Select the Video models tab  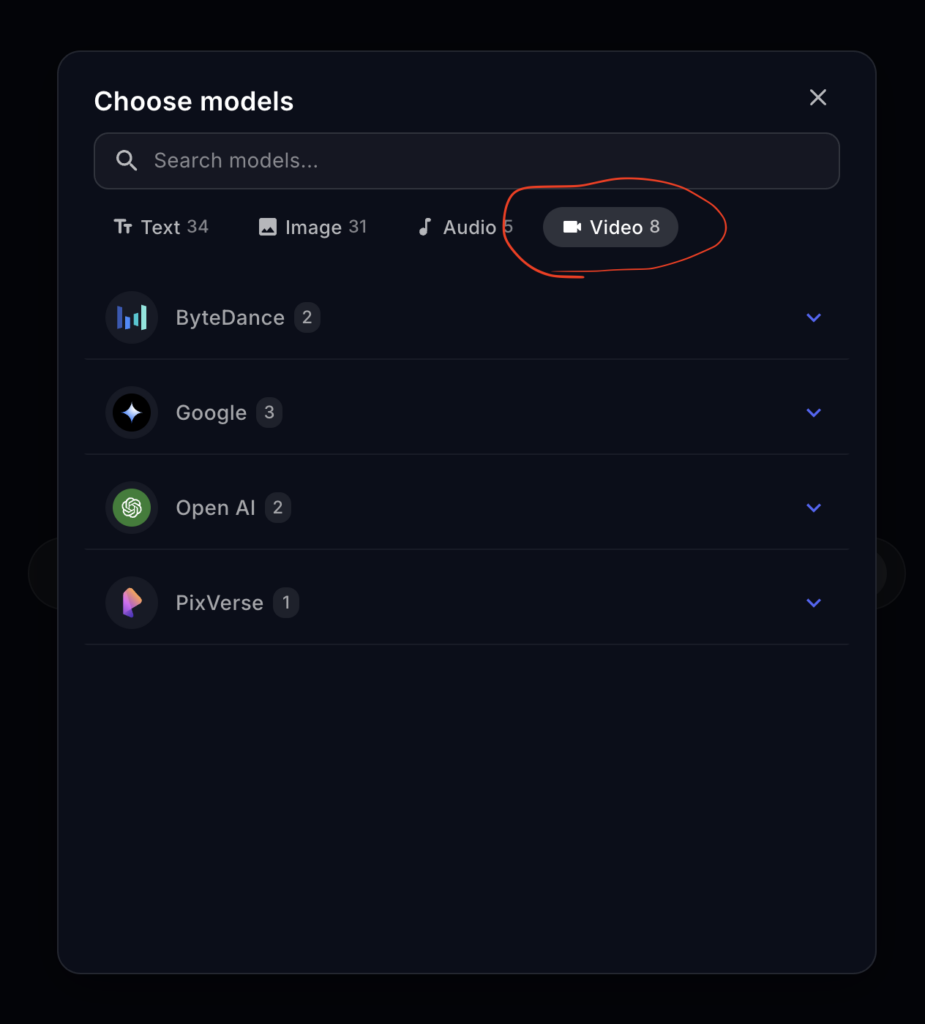pyautogui.click(x=611, y=227)
